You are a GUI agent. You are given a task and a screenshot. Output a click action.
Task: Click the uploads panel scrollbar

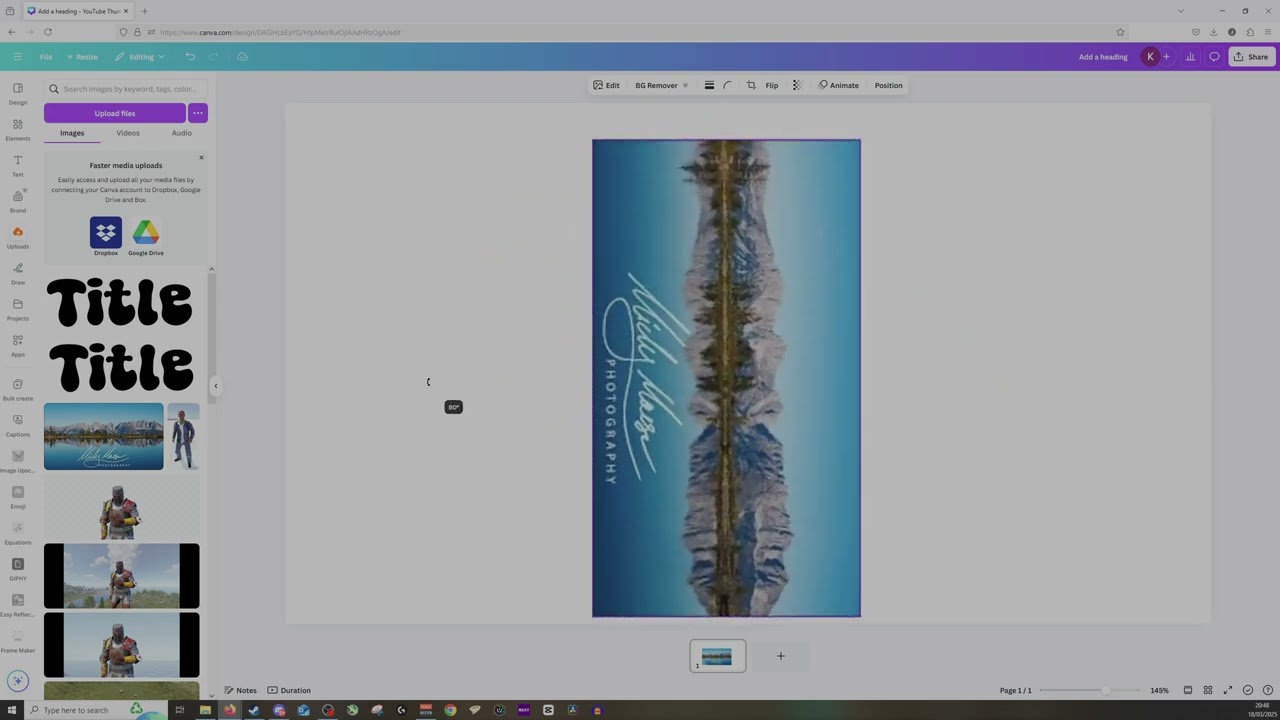click(211, 340)
